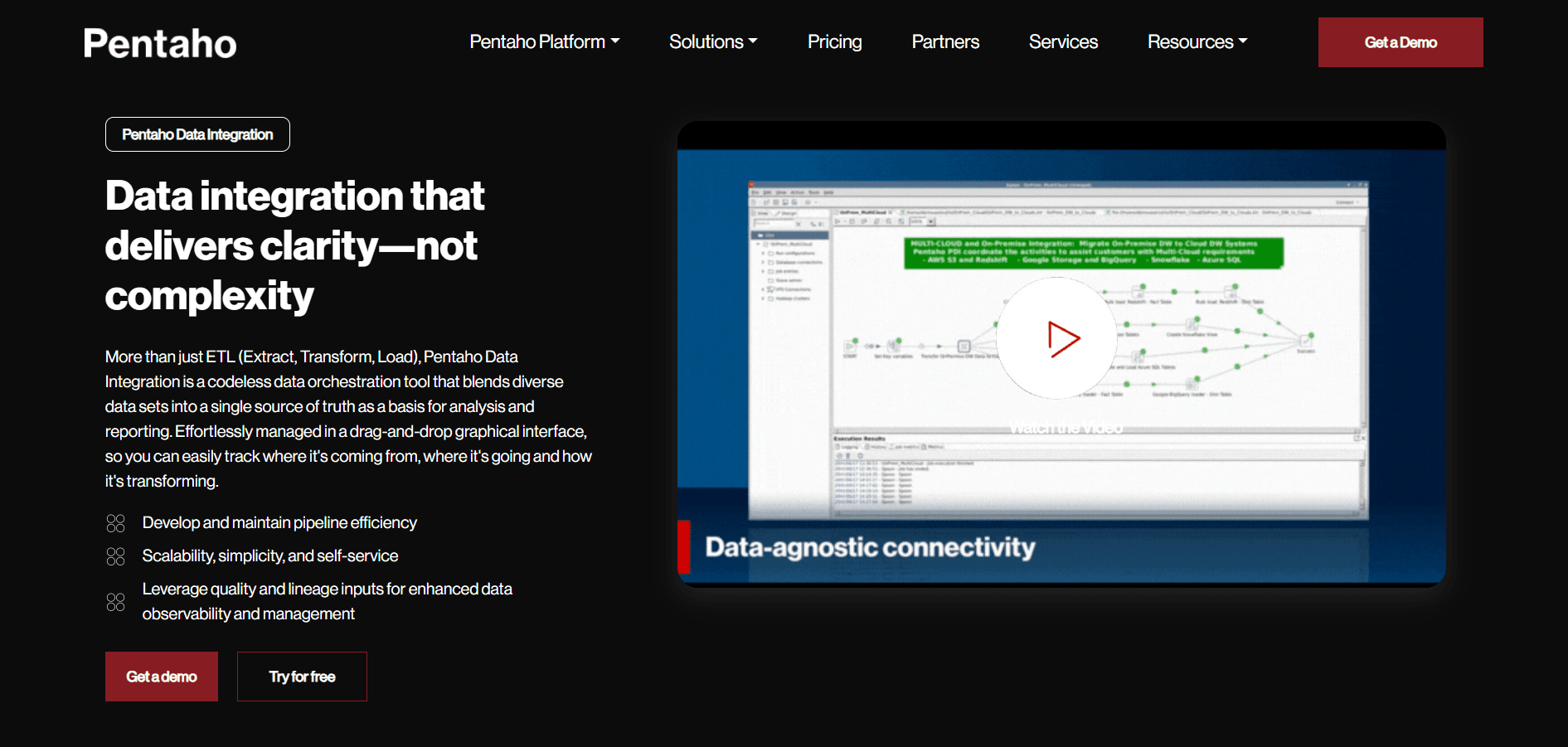This screenshot has width=1568, height=747.
Task: Click the Try for free button
Action: click(x=302, y=677)
